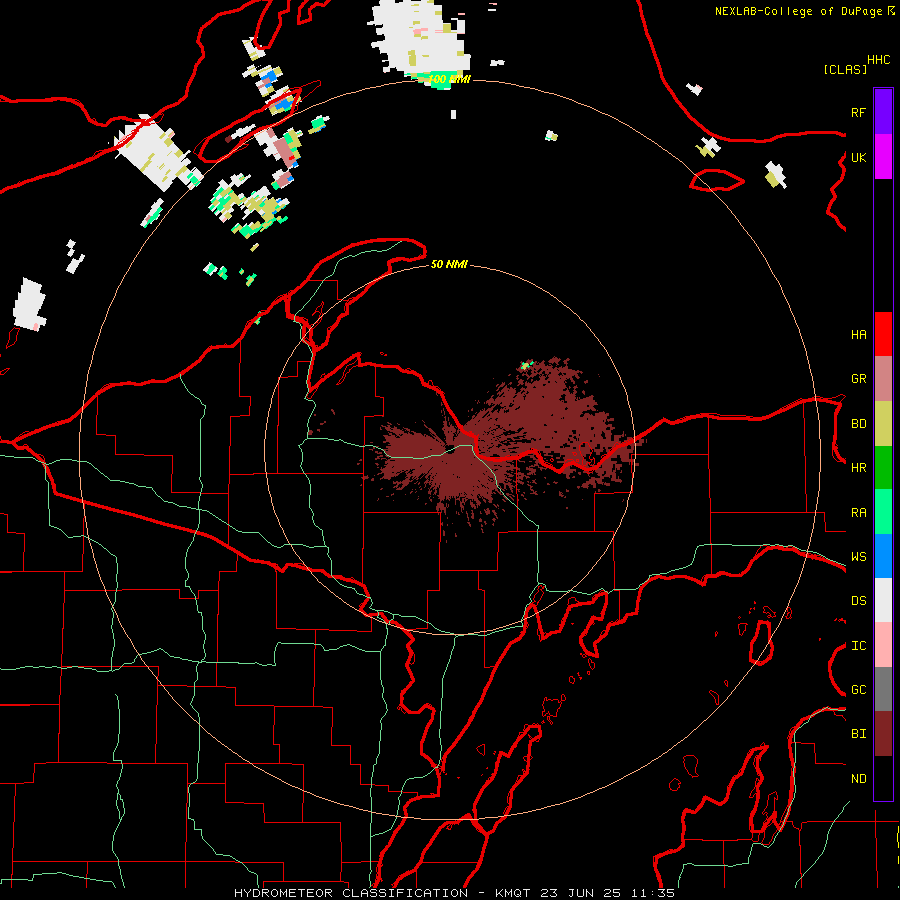Click the DS white legend swatch

pos(883,600)
